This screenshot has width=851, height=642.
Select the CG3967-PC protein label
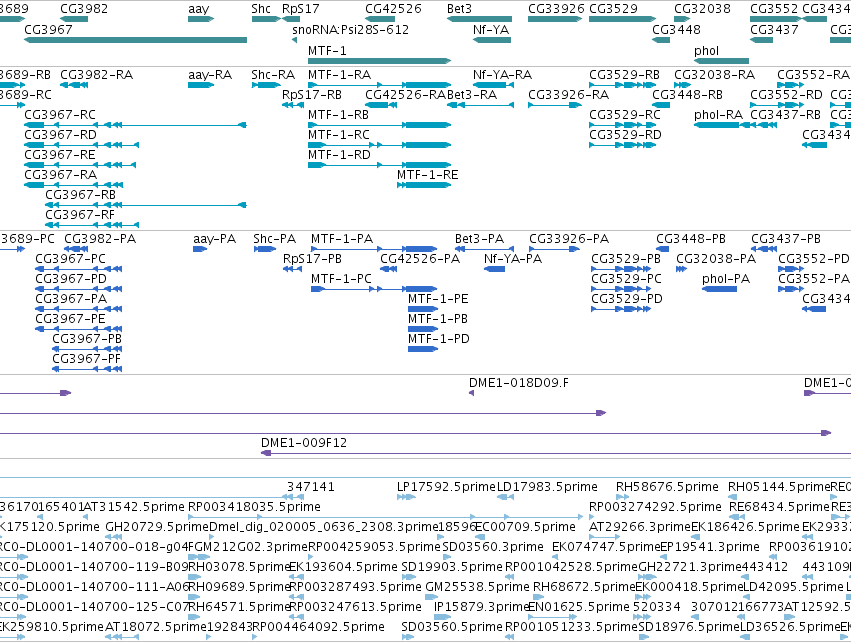tap(71, 258)
